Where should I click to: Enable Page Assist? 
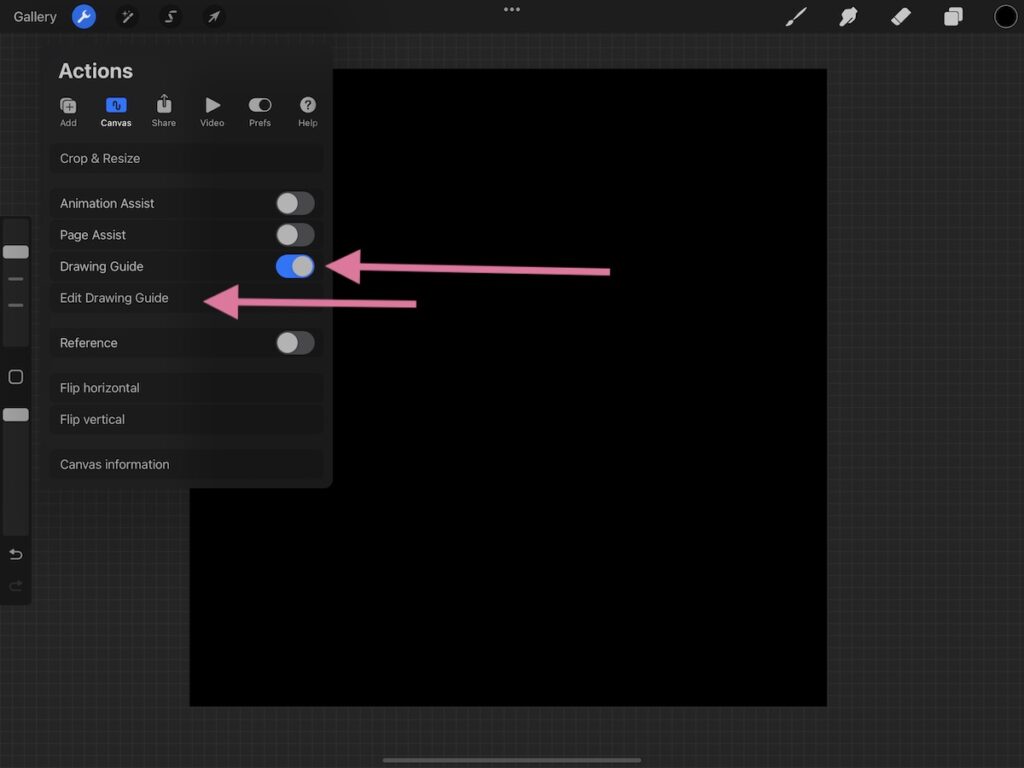(x=294, y=234)
